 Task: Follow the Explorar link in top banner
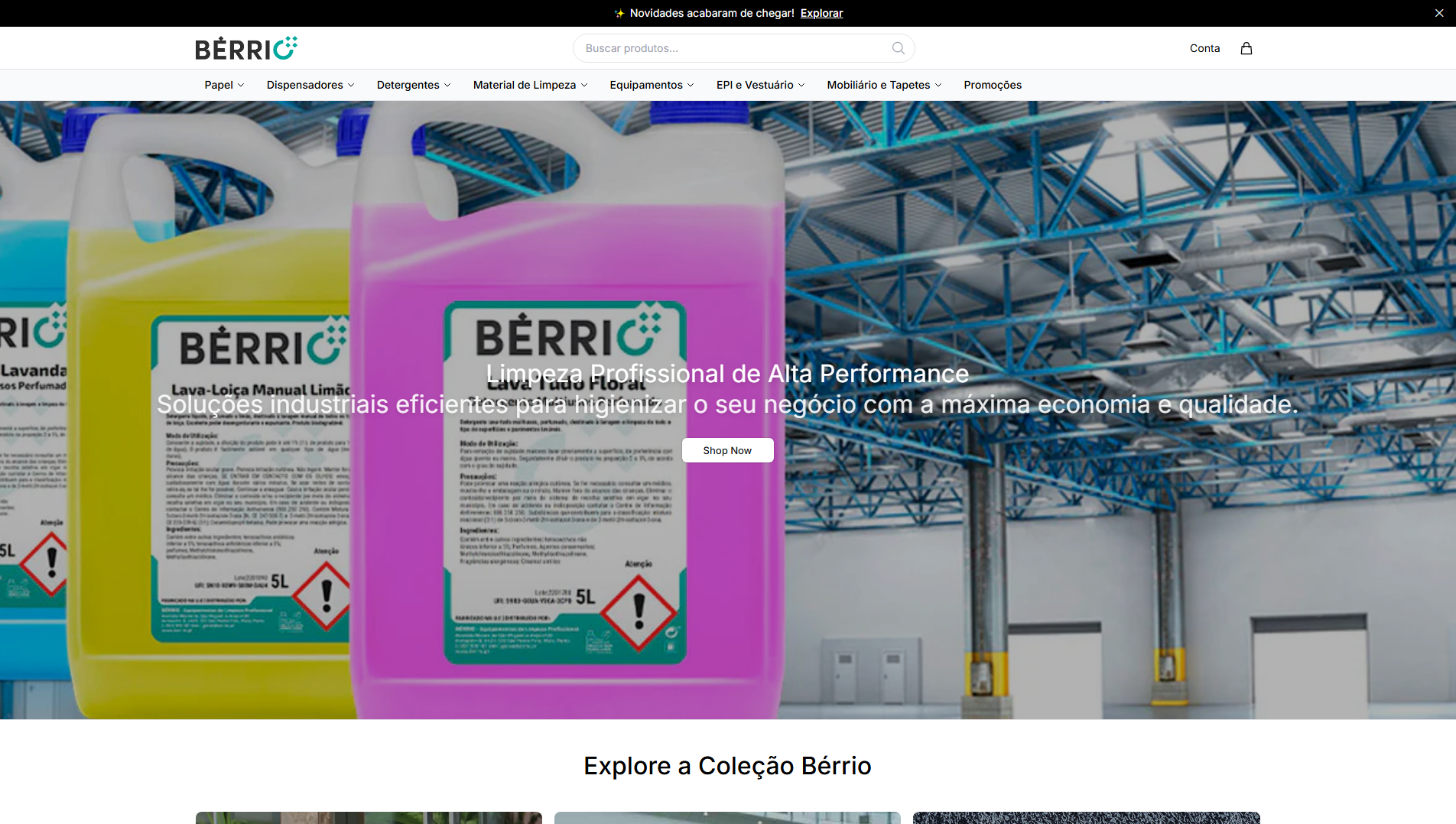coord(821,13)
